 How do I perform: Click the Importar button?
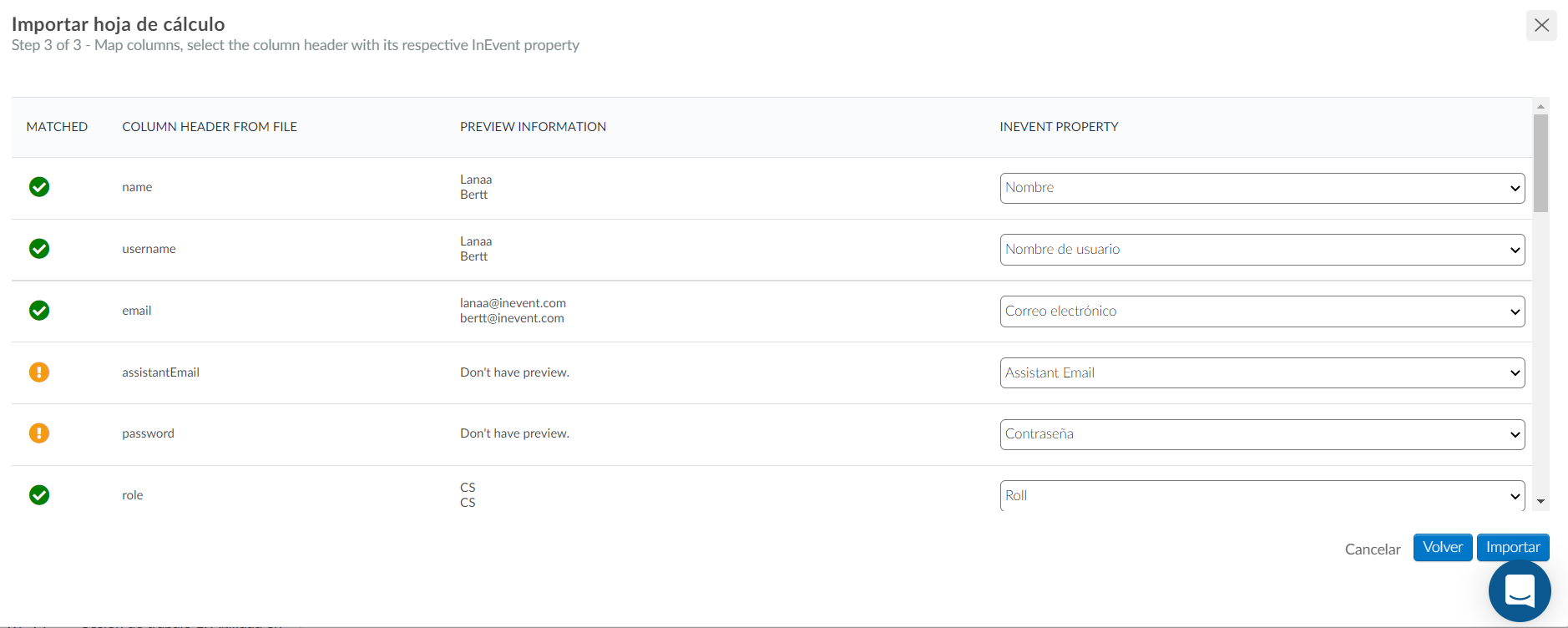[x=1513, y=548]
